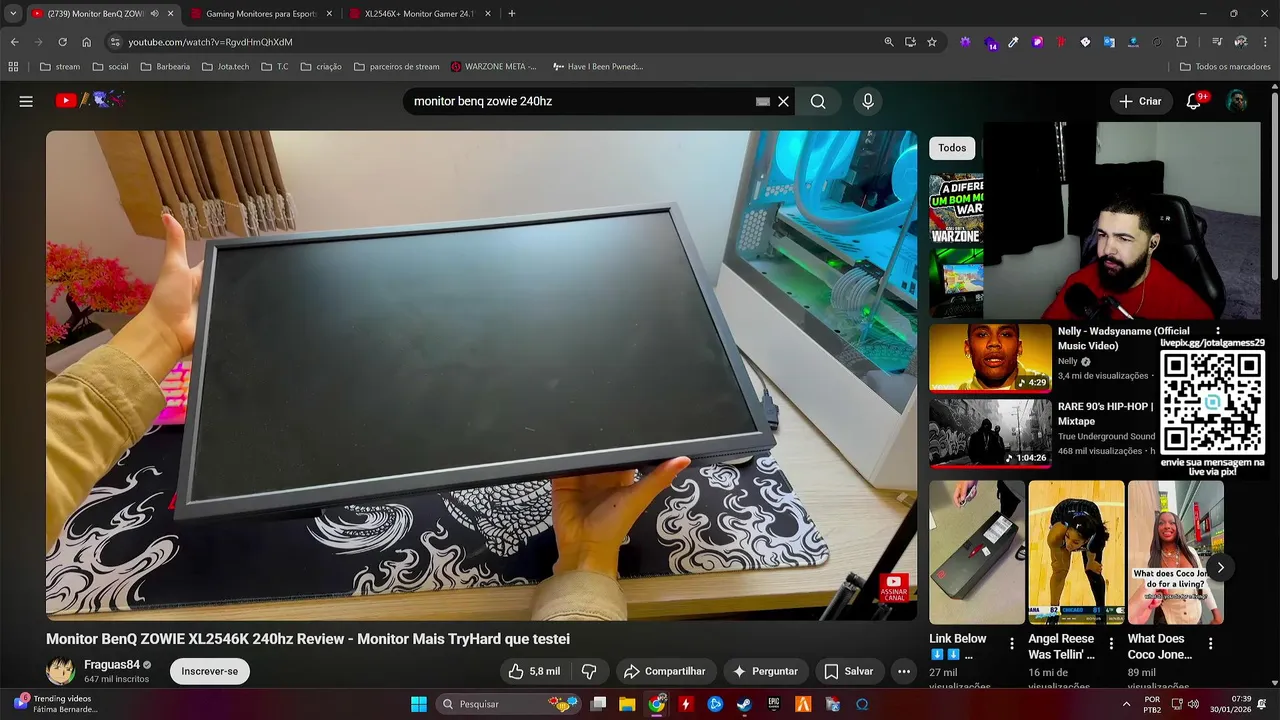Show next Shorts with the arrow
1280x720 pixels.
tap(1220, 567)
